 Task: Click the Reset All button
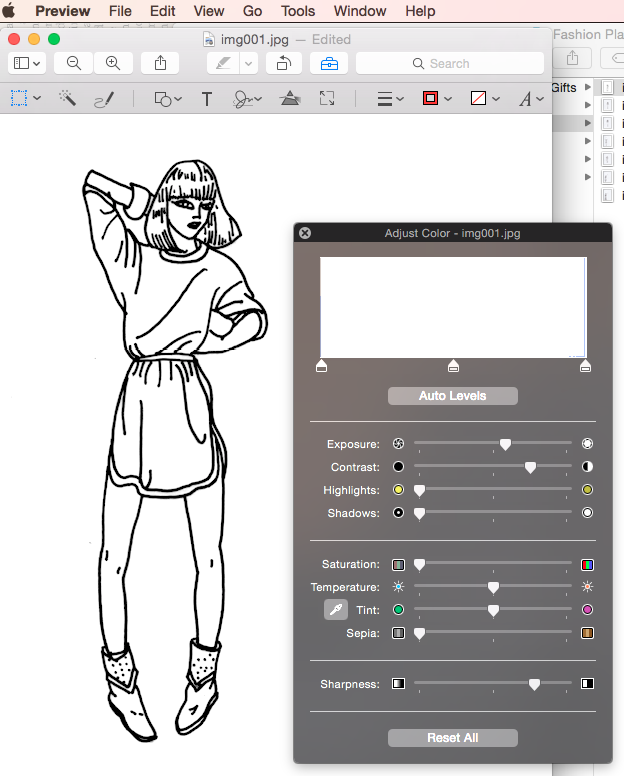(453, 738)
